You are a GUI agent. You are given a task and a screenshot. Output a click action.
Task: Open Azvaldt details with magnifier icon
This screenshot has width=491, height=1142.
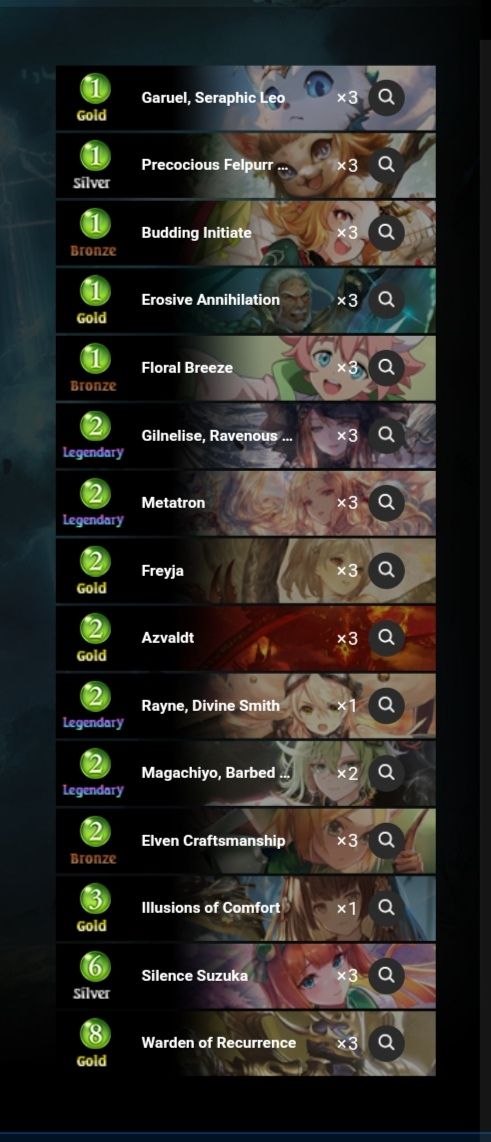point(386,637)
